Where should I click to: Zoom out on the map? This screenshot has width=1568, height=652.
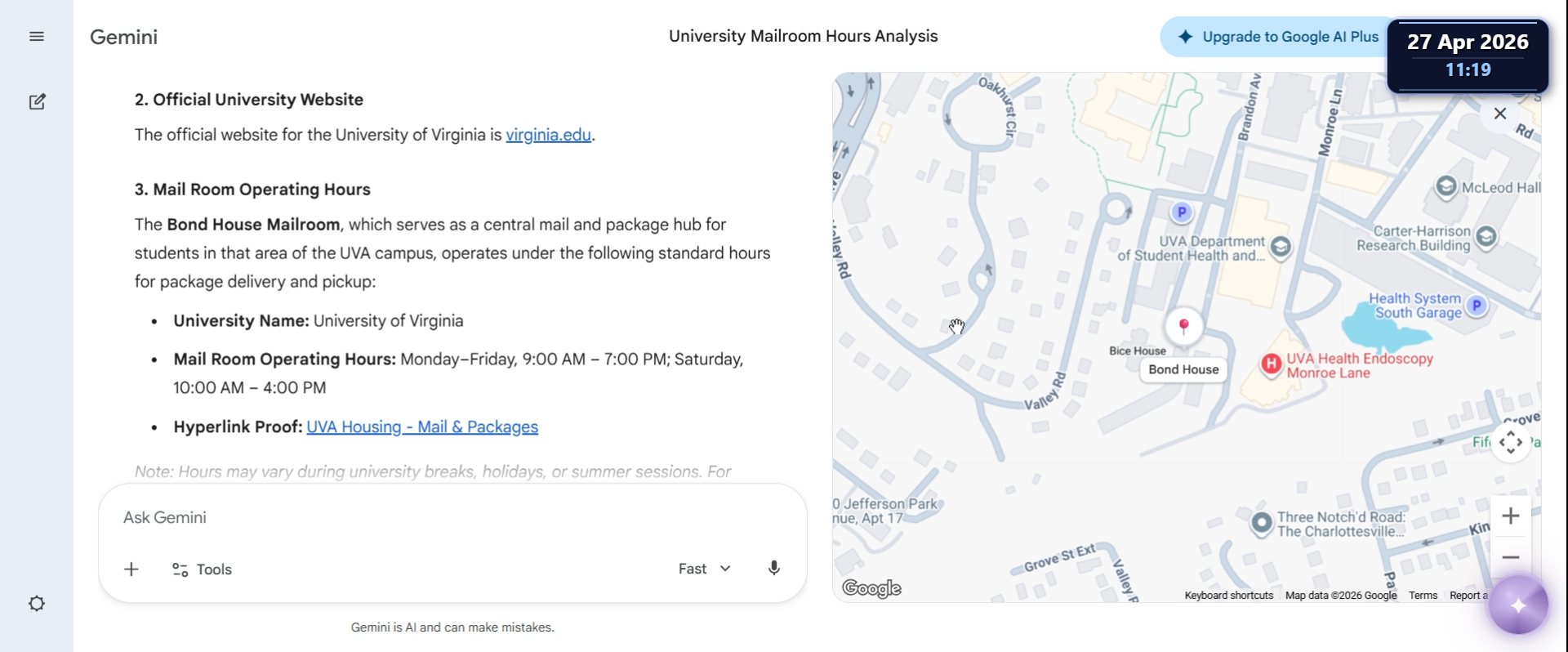1511,557
